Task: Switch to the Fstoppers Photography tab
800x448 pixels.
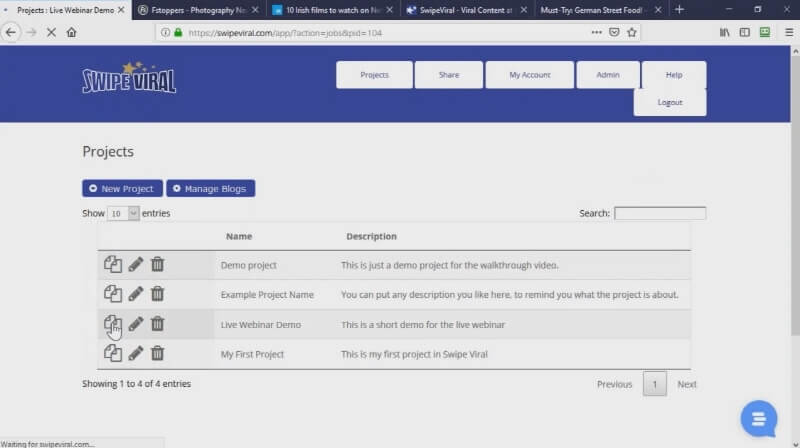Action: [x=199, y=10]
